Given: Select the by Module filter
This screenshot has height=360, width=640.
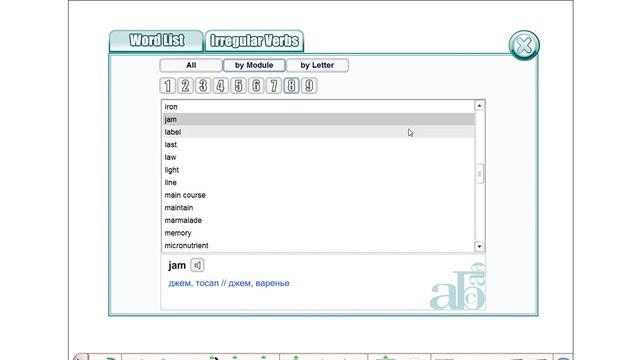Looking at the screenshot, I should click(x=254, y=65).
